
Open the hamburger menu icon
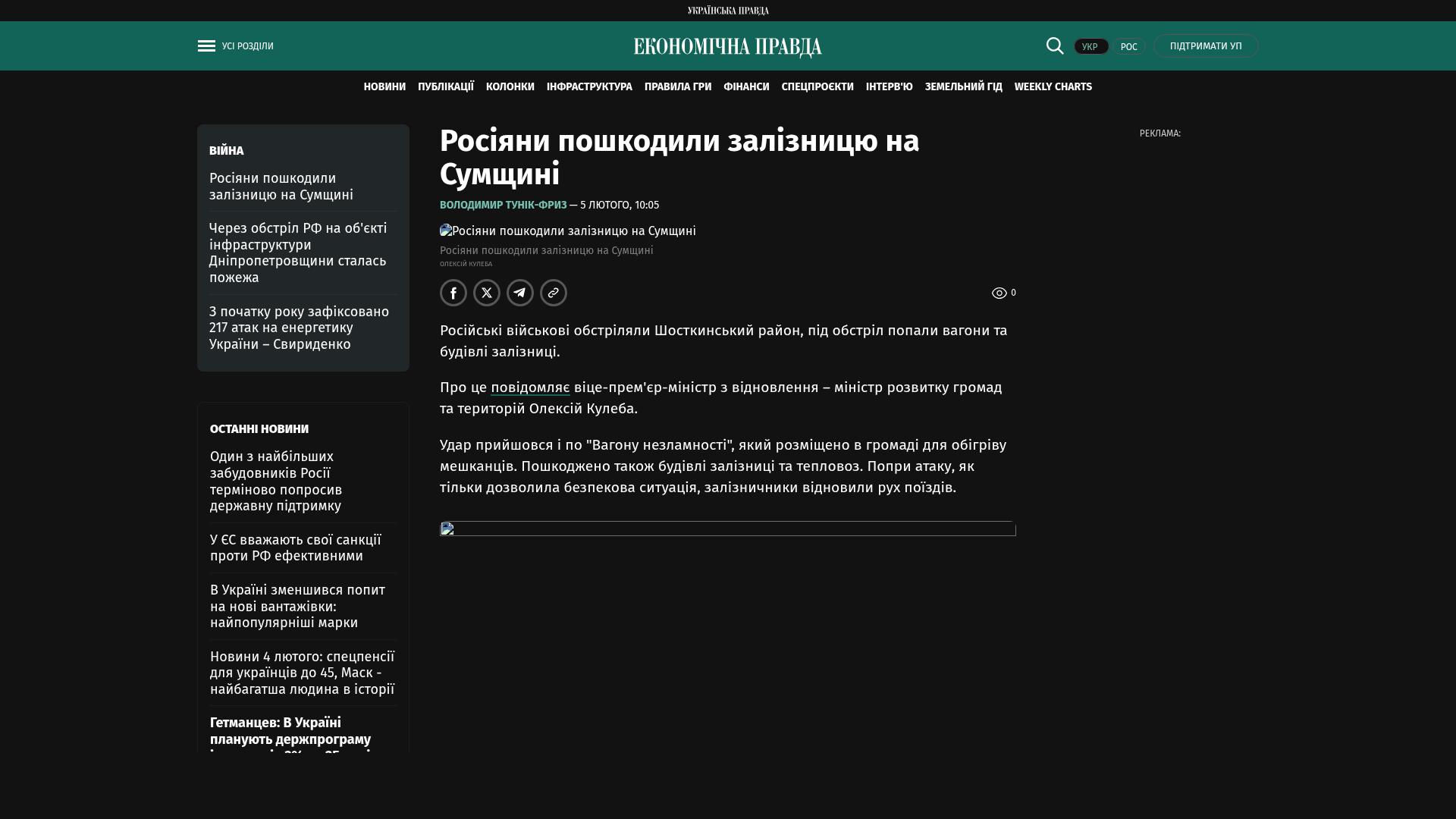click(206, 46)
